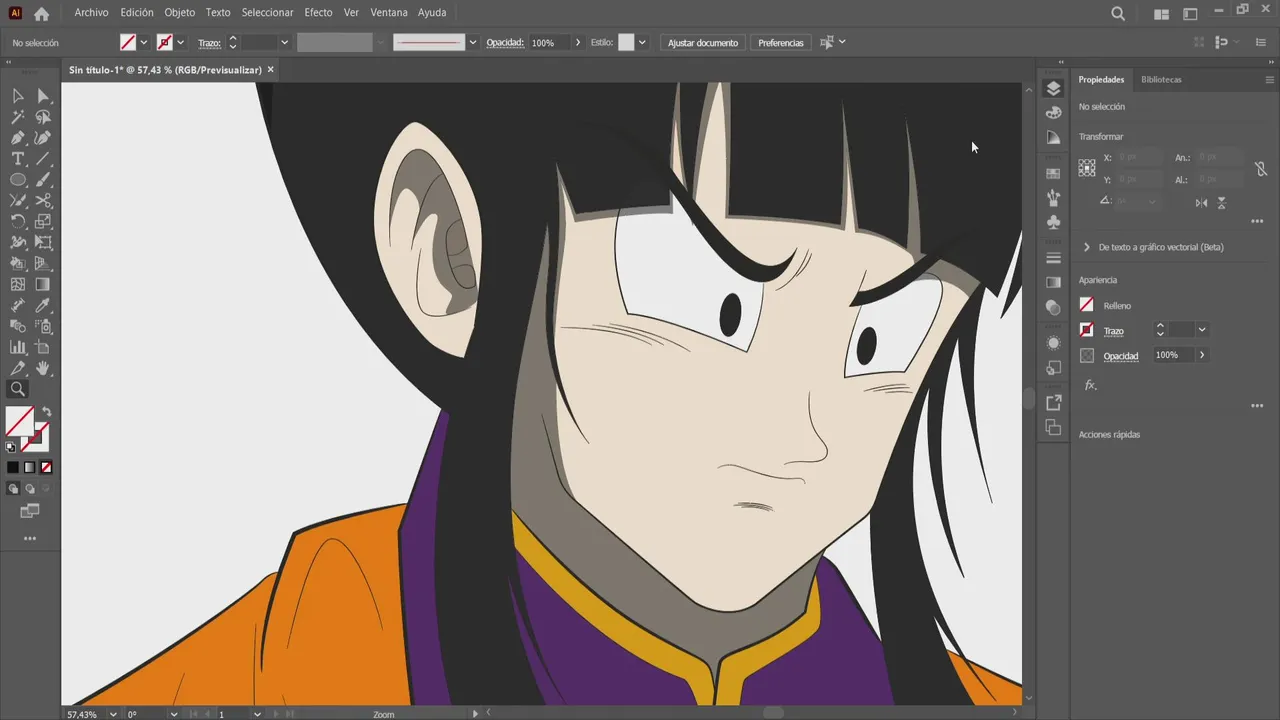Open zoom level dropdown in status bar
The height and width of the screenshot is (720, 1280).
point(113,714)
